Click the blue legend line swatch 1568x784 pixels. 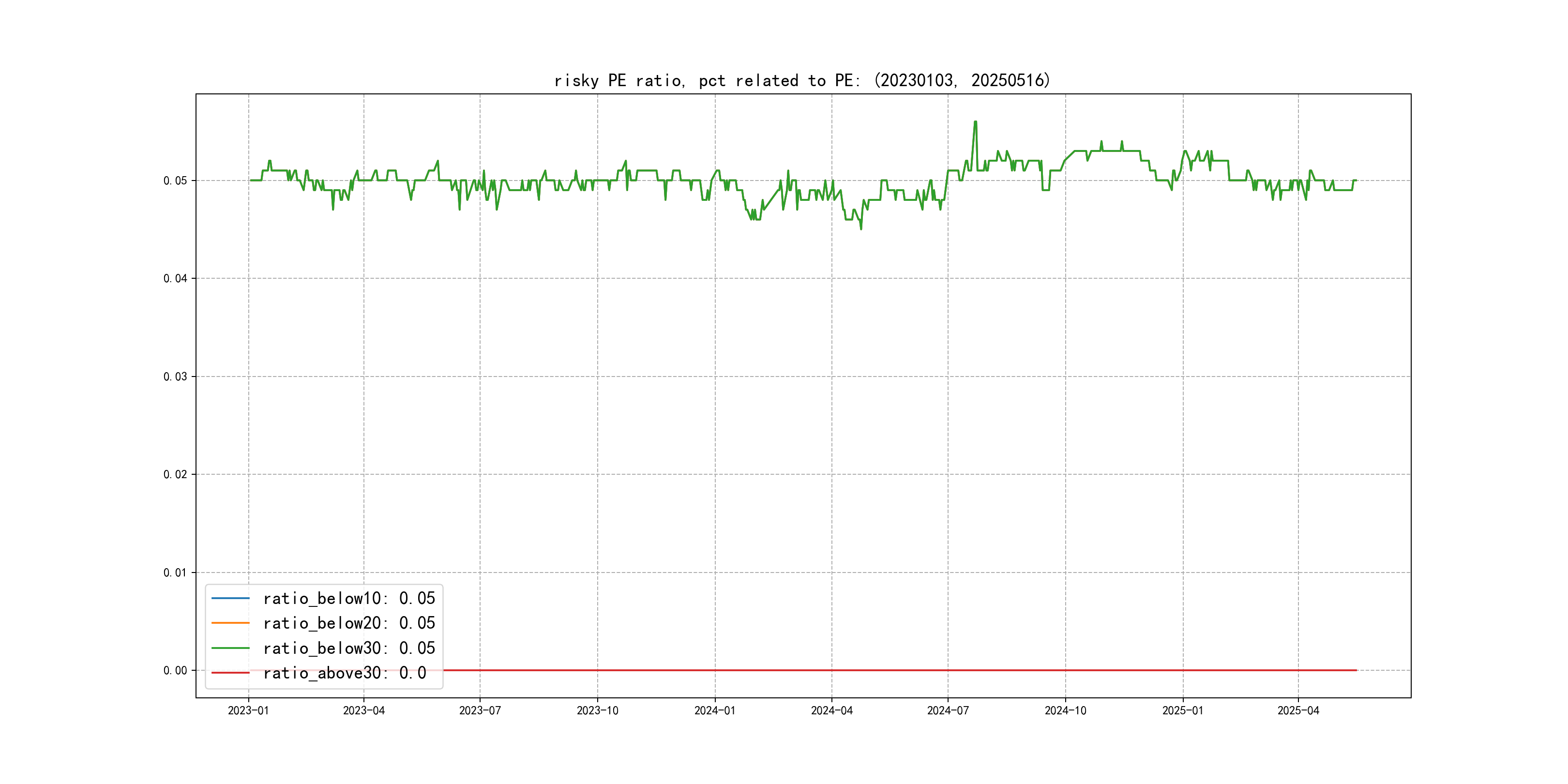click(230, 598)
